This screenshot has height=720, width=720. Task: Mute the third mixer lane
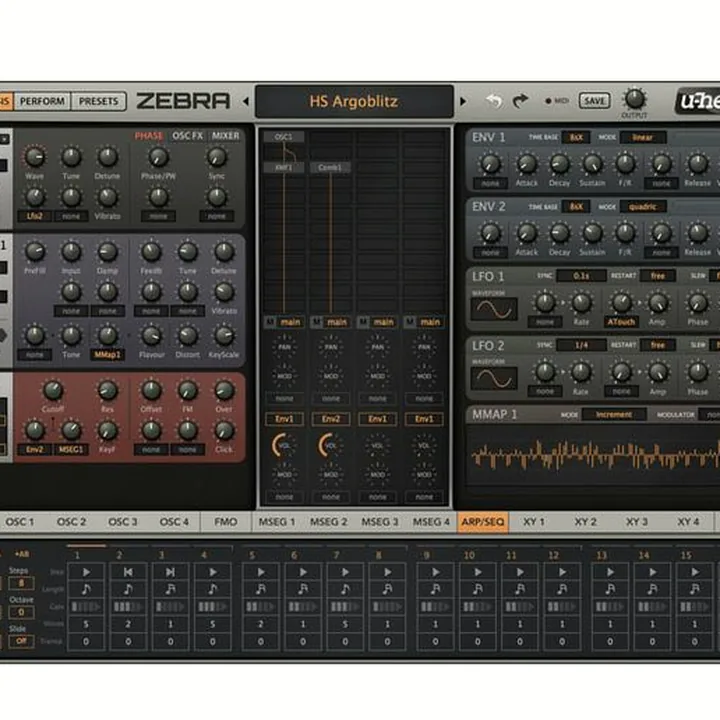coord(363,322)
